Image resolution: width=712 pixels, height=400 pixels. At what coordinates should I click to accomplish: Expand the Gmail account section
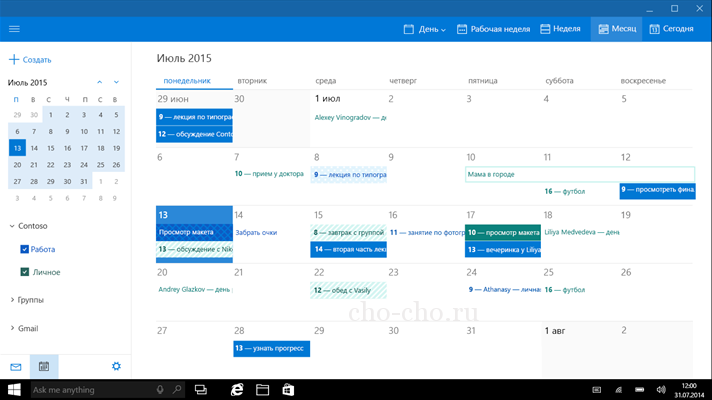(x=12, y=328)
